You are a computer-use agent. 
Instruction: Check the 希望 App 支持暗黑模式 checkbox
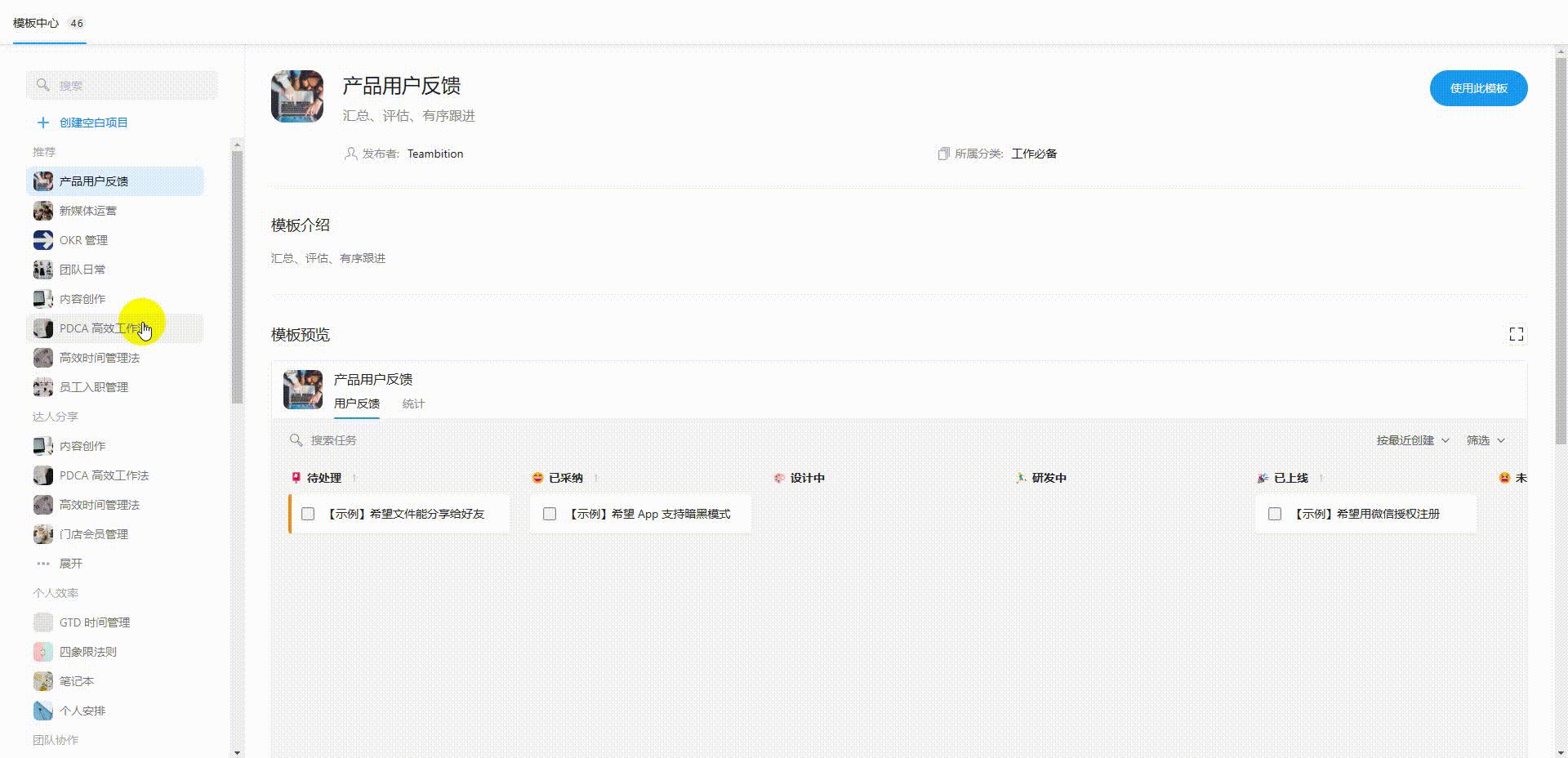(x=549, y=514)
